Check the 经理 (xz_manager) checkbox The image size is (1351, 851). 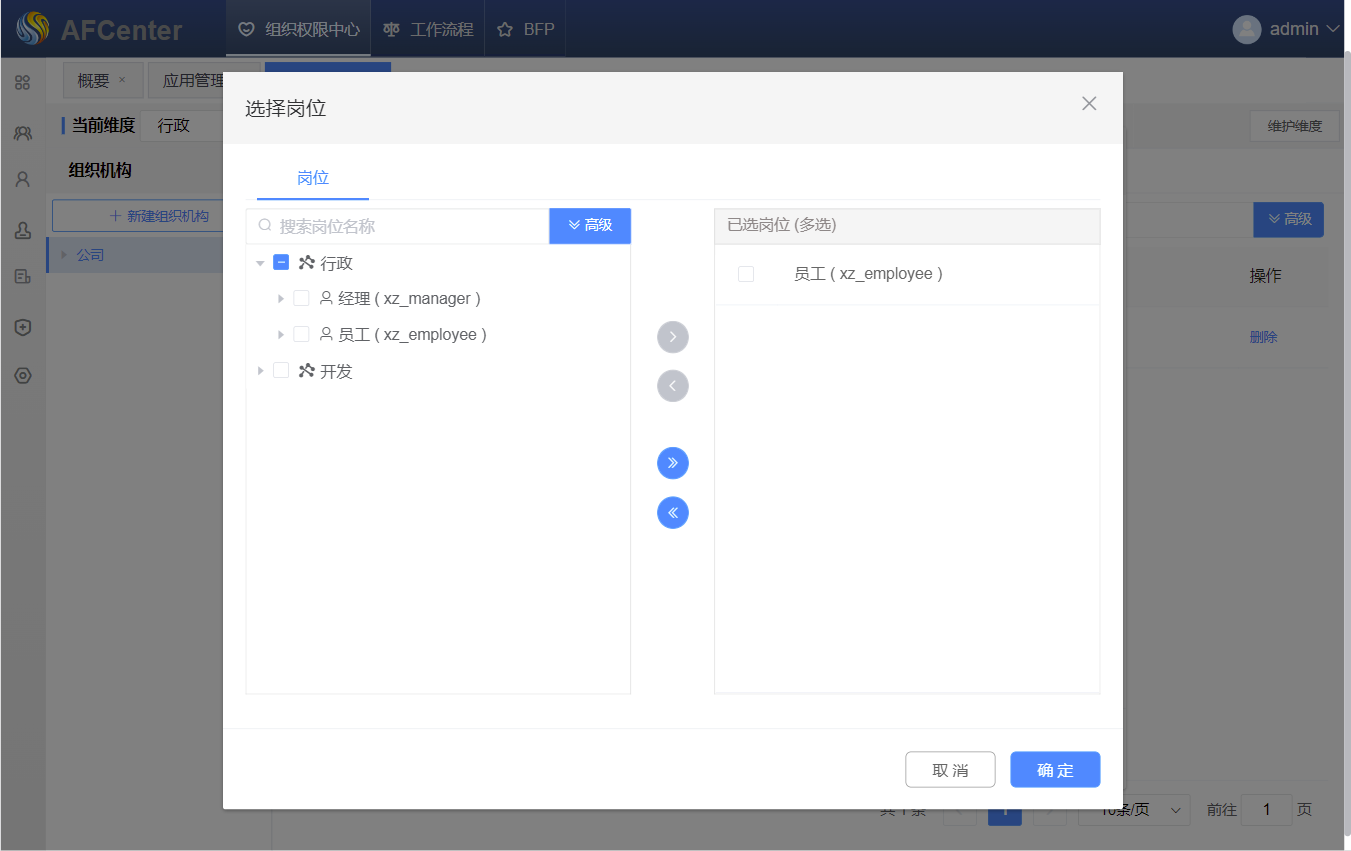(301, 298)
